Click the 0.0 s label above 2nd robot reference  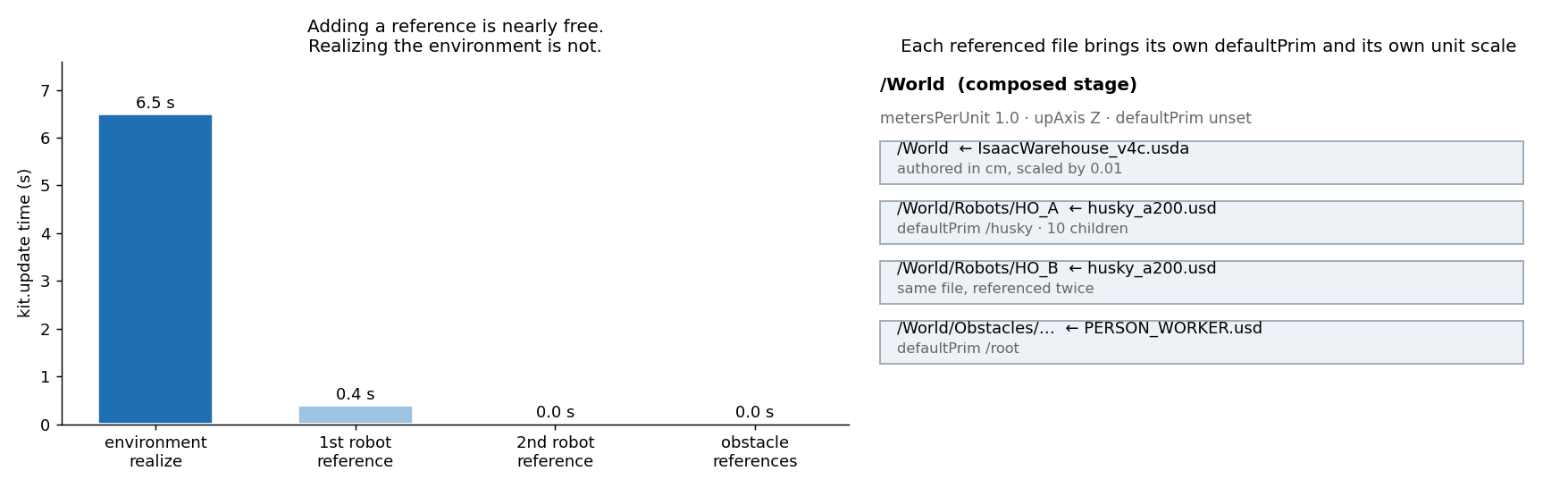point(555,412)
